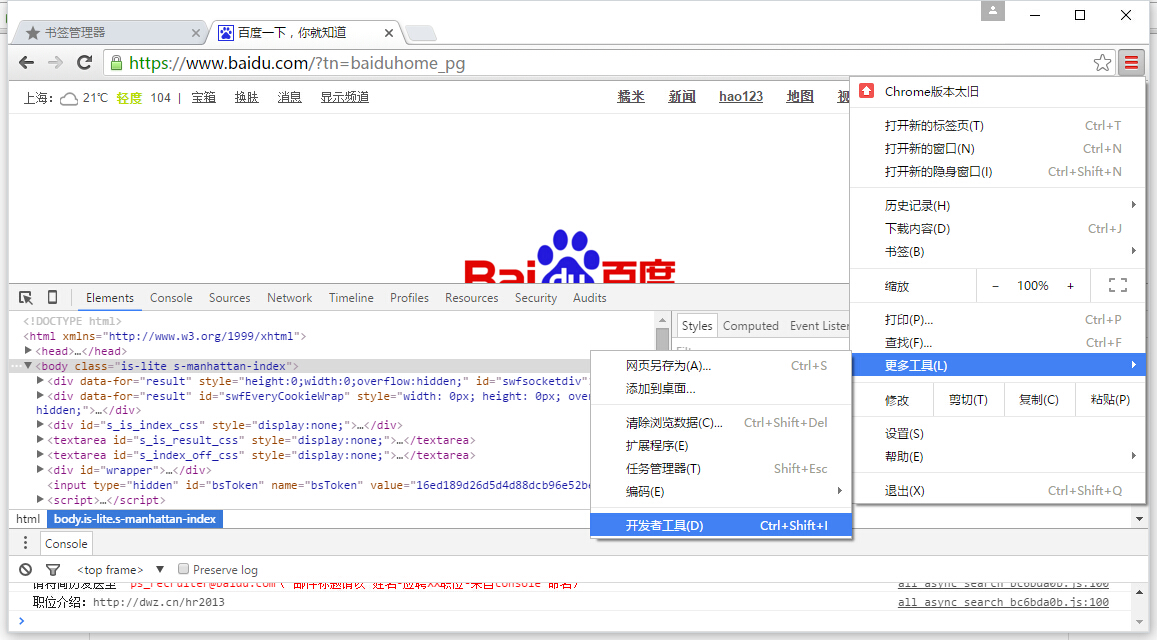Toggle the device mode icon in DevTools
This screenshot has width=1157, height=640.
point(53,297)
